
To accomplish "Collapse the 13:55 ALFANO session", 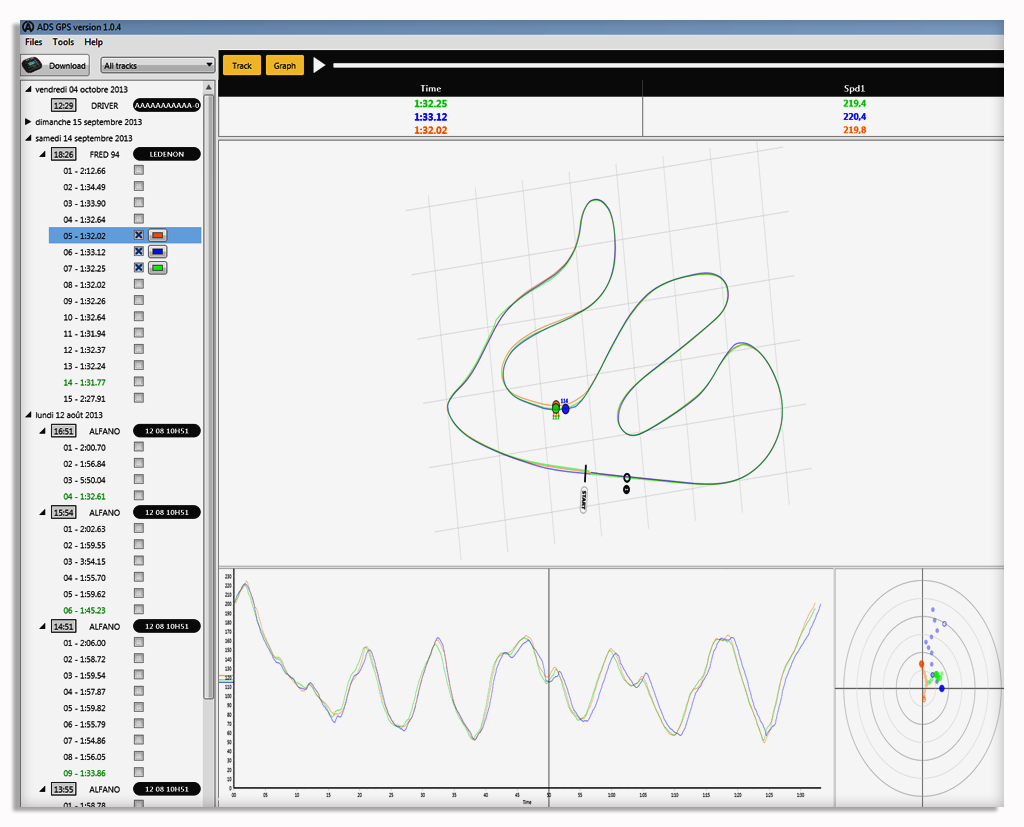I will click(42, 789).
